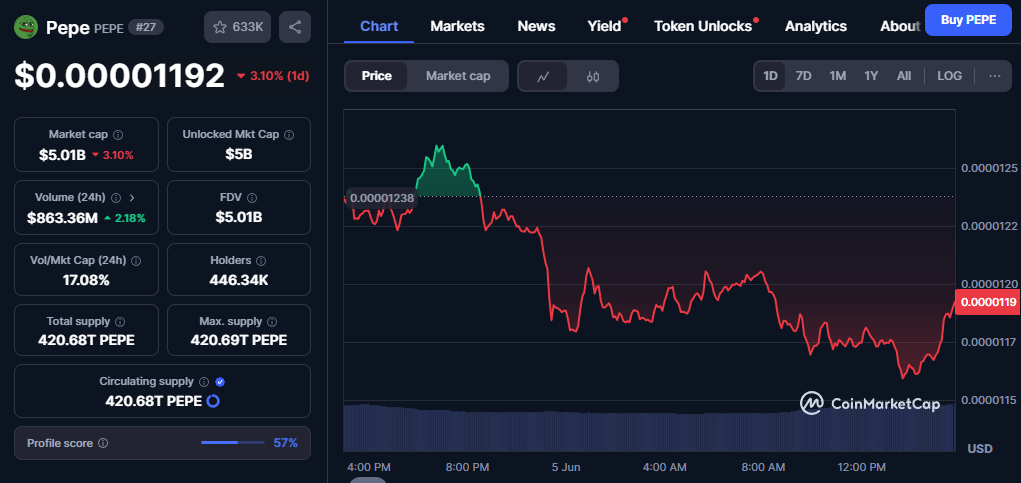Set chart range to 1D
This screenshot has height=483, width=1021.
point(770,76)
